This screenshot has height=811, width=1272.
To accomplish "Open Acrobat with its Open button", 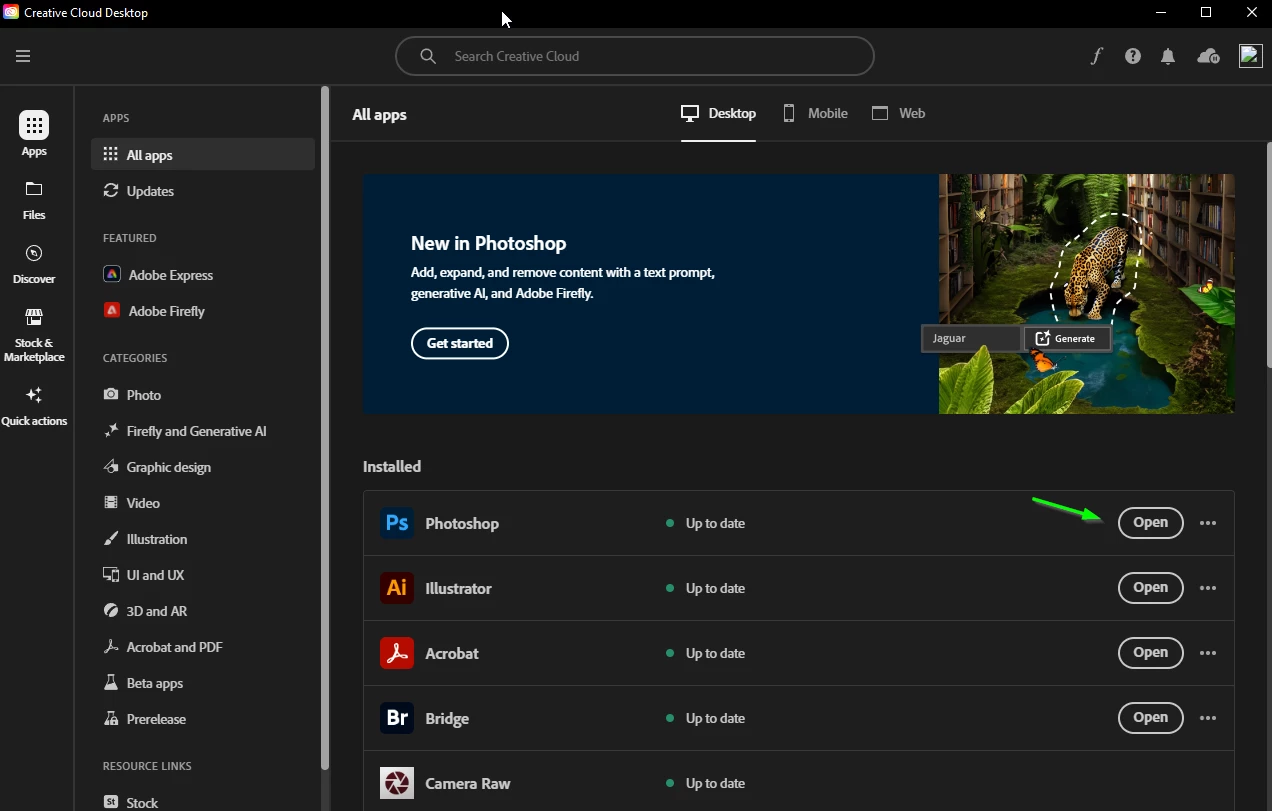I will click(1150, 653).
